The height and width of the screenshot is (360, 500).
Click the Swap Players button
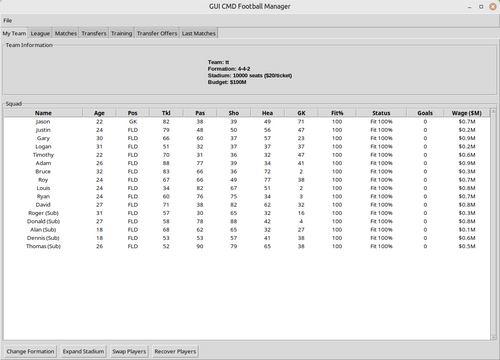pos(129,351)
